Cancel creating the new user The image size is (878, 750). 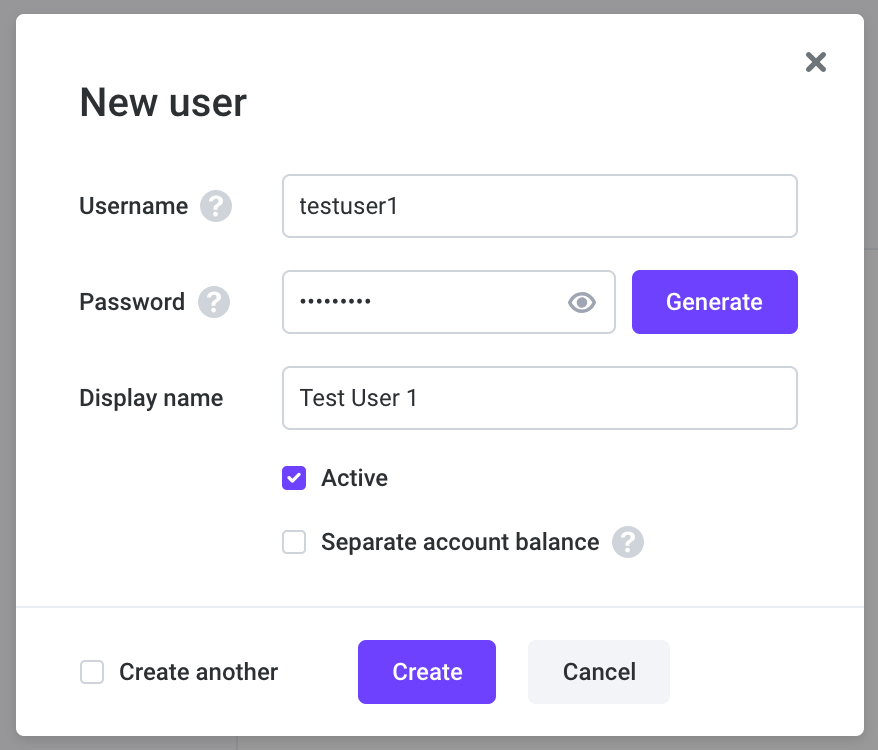[599, 672]
